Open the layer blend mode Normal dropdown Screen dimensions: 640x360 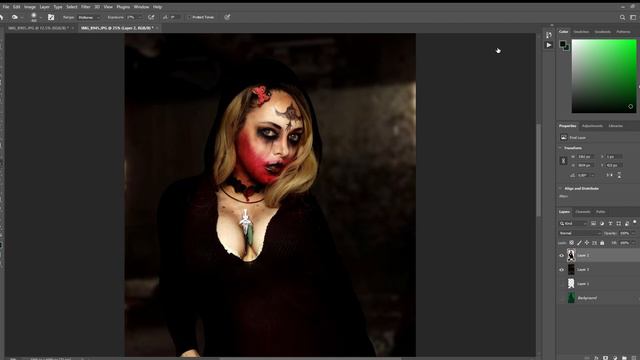pyautogui.click(x=580, y=233)
